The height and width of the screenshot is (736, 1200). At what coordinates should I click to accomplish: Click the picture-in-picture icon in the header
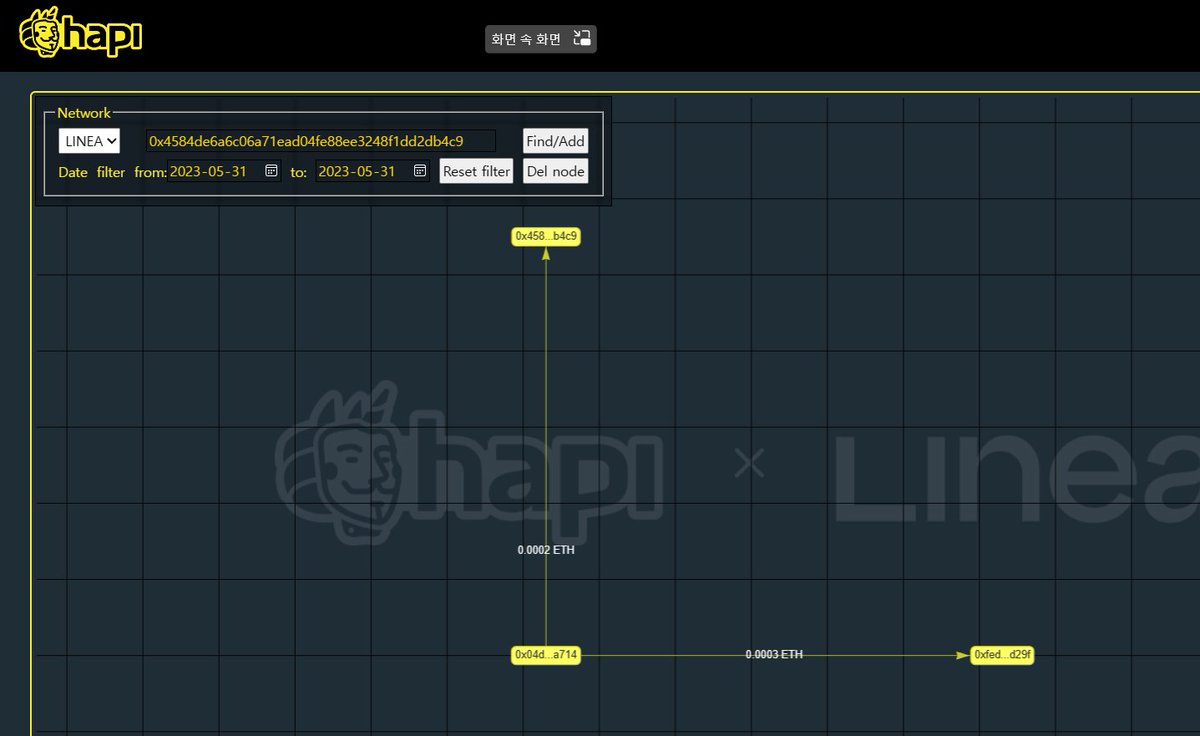(x=582, y=39)
